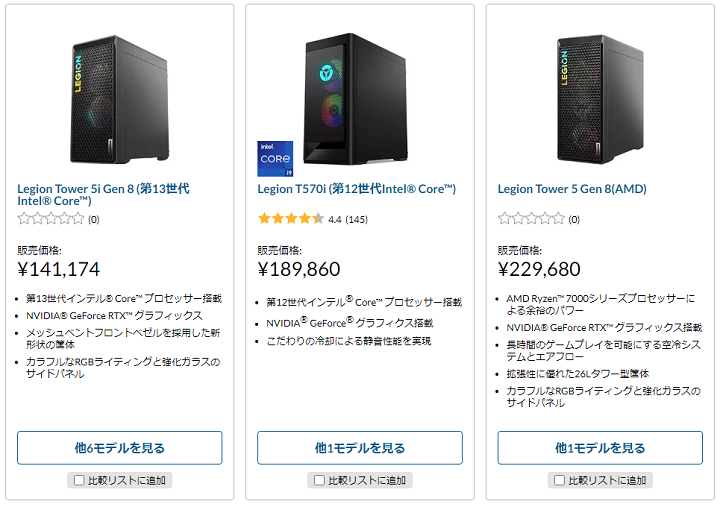Click the ¥229,680 price

click(x=539, y=269)
